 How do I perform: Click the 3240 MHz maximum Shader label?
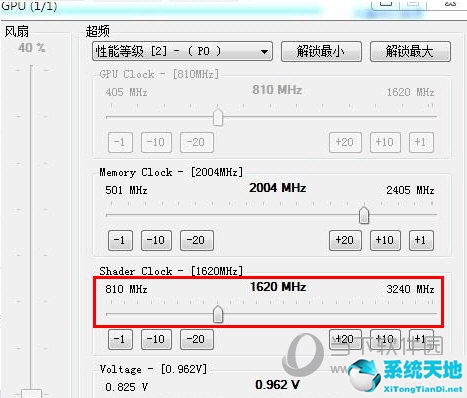pyautogui.click(x=410, y=289)
